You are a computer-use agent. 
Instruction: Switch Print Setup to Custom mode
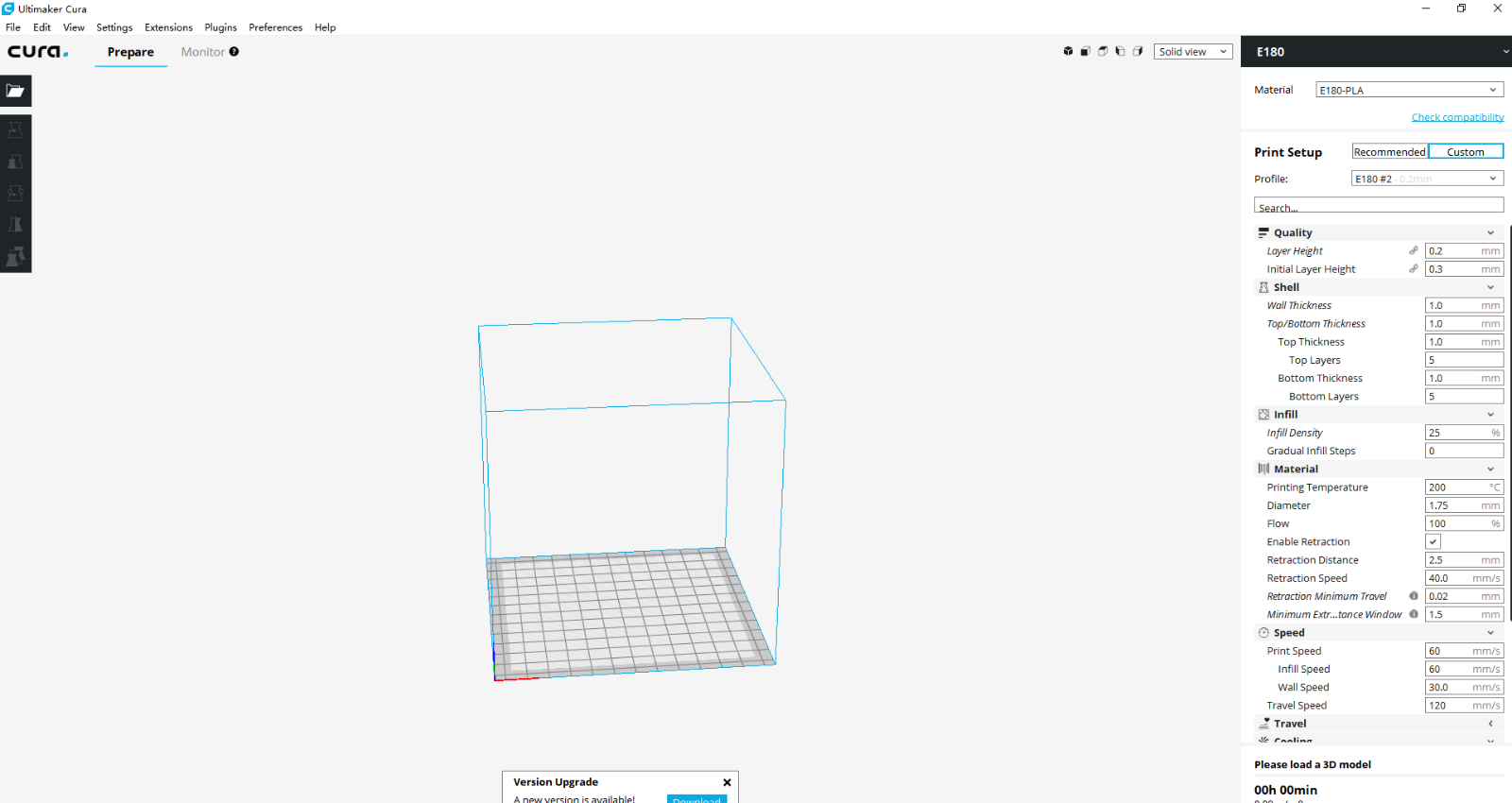tap(1466, 151)
